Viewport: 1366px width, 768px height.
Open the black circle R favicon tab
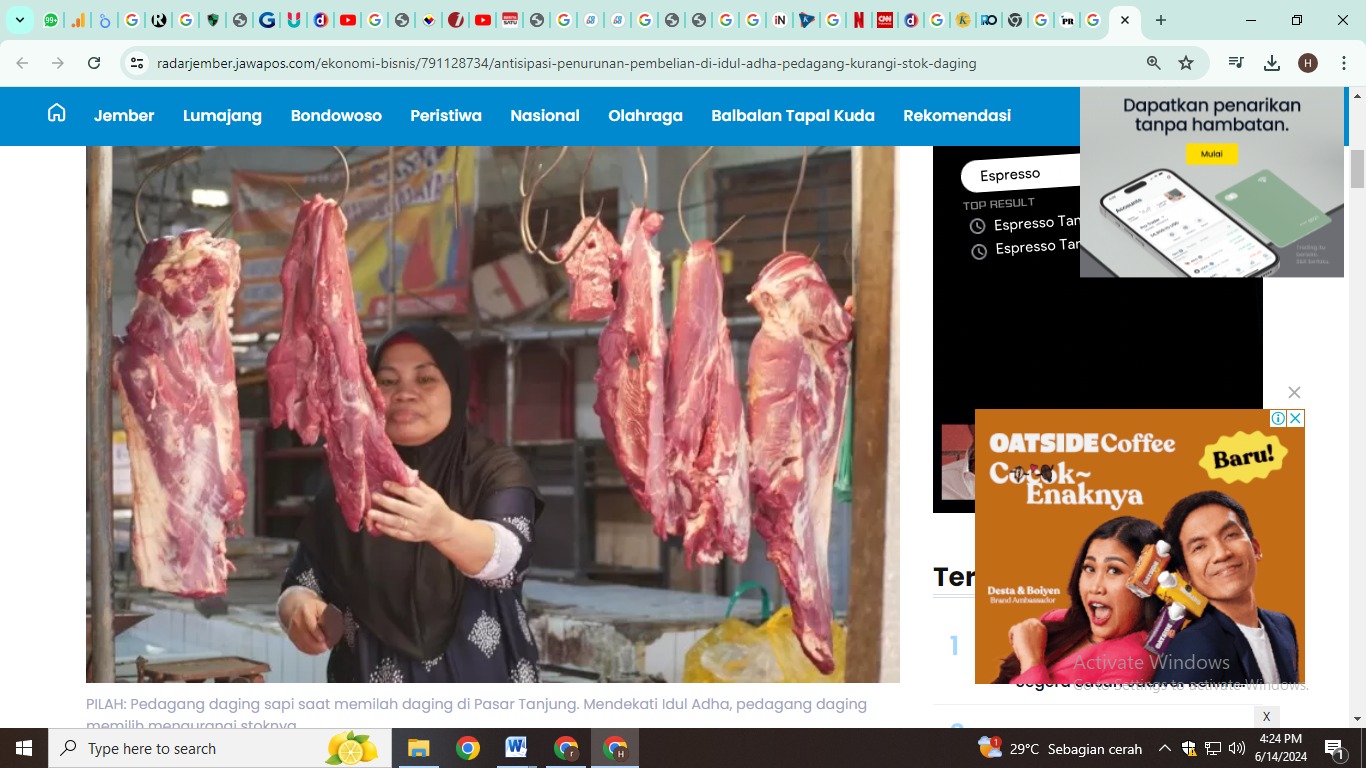159,20
